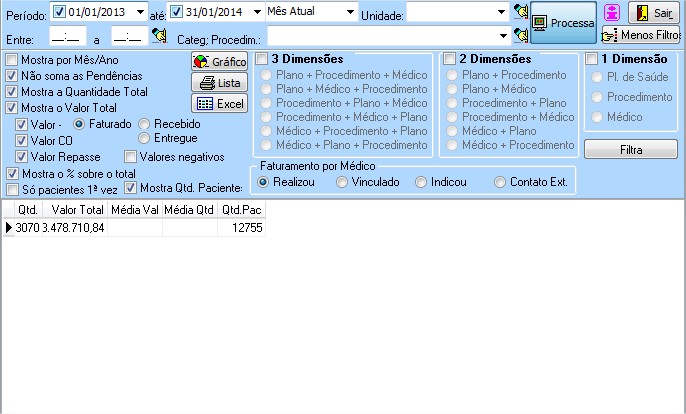Viewport: 686px width, 414px height.
Task: Open the Mês Atual period dropdown
Action: point(349,12)
